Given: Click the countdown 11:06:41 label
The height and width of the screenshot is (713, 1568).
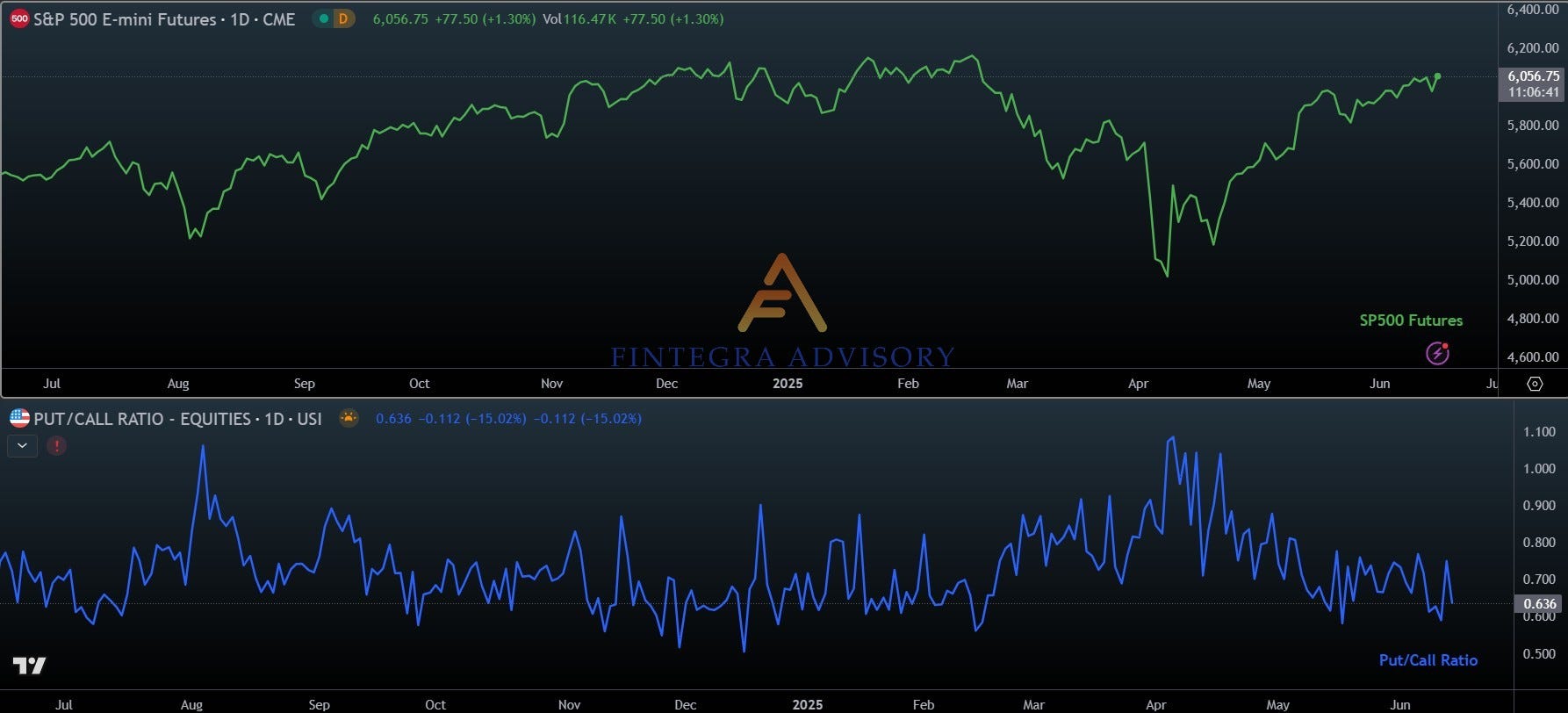Looking at the screenshot, I should pyautogui.click(x=1534, y=92).
